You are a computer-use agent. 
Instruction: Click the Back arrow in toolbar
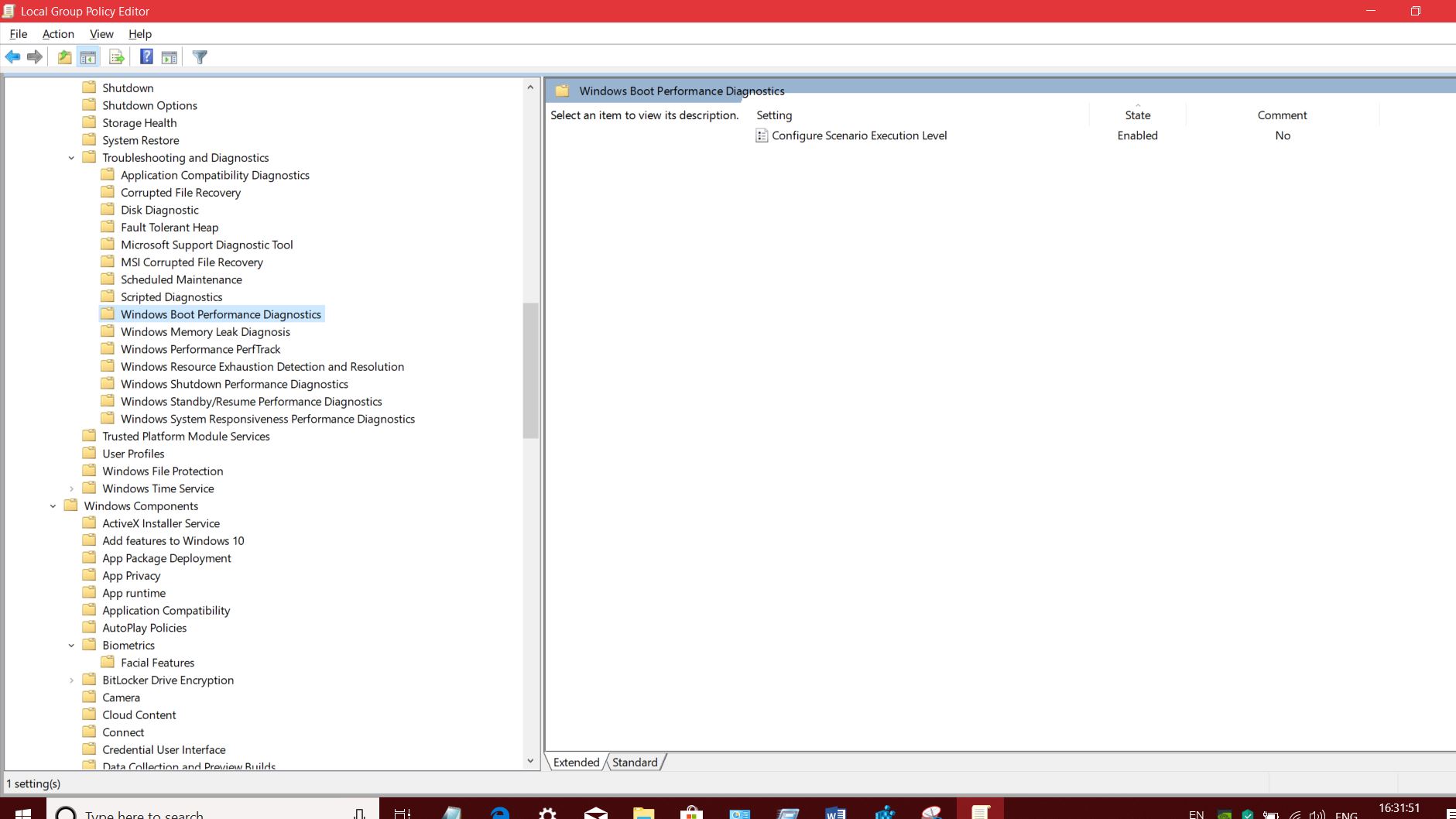12,57
